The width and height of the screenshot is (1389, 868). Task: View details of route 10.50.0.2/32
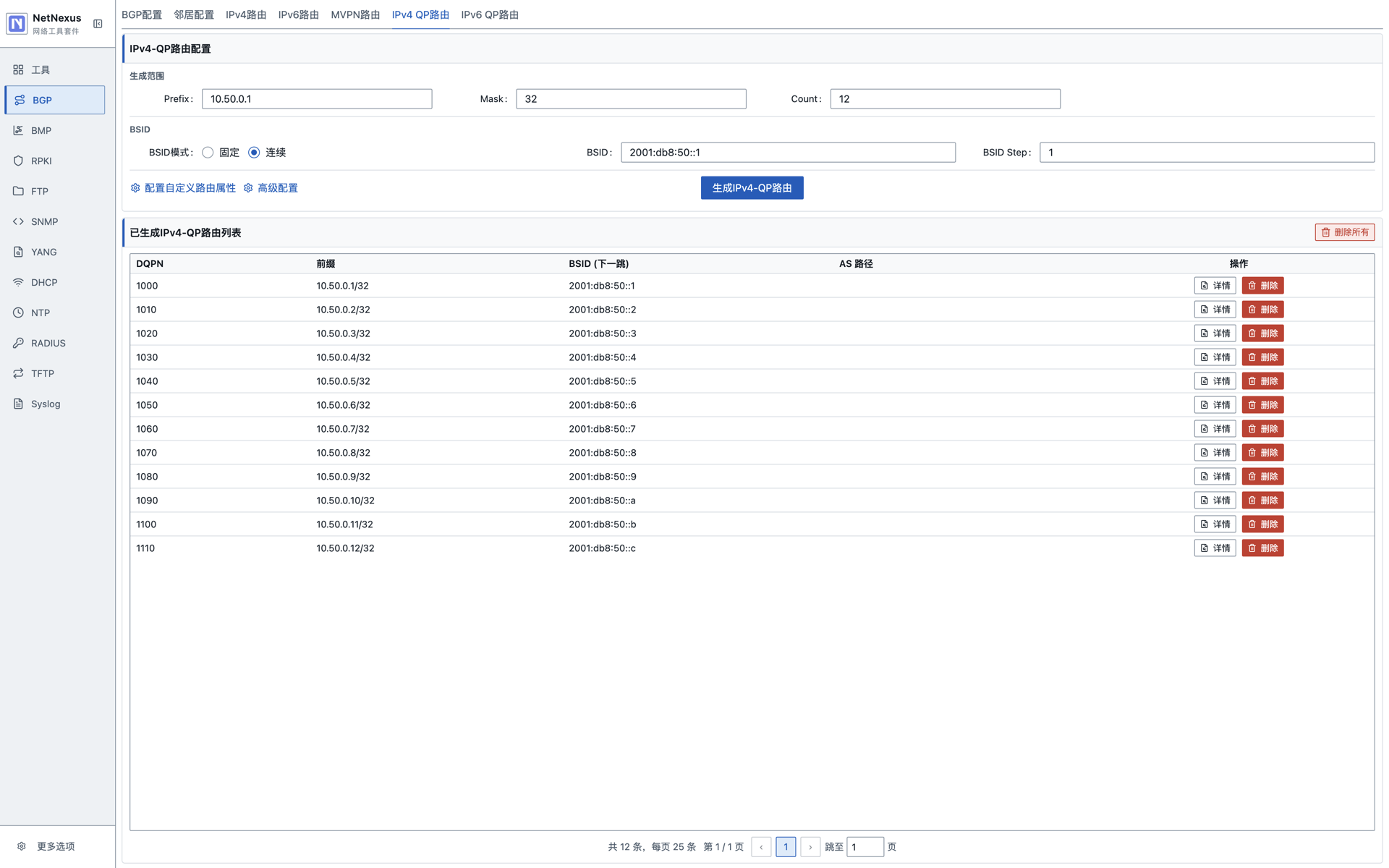coord(1215,310)
